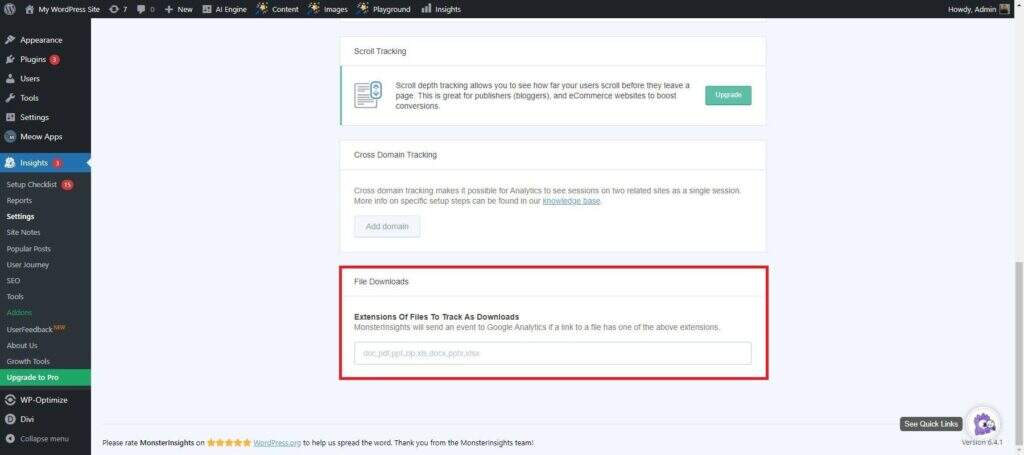Open Playground in the admin bar
The width and height of the screenshot is (1024, 455).
tap(384, 9)
